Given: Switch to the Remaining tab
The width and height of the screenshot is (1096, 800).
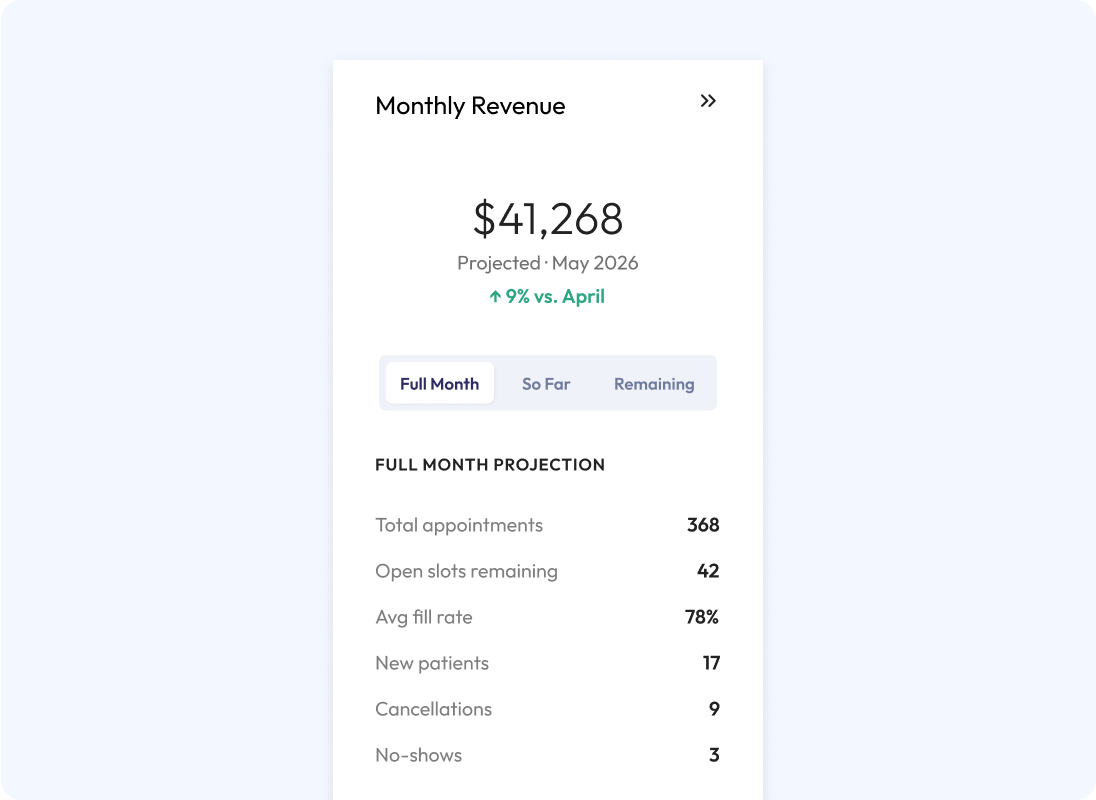Looking at the screenshot, I should 654,384.
